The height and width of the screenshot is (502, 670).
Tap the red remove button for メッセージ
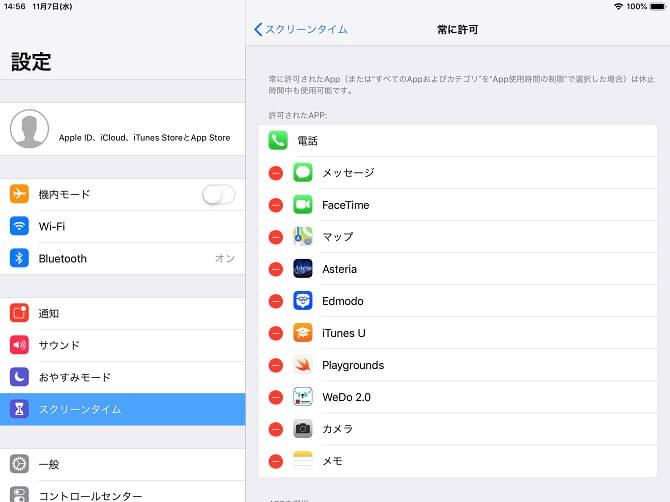276,173
